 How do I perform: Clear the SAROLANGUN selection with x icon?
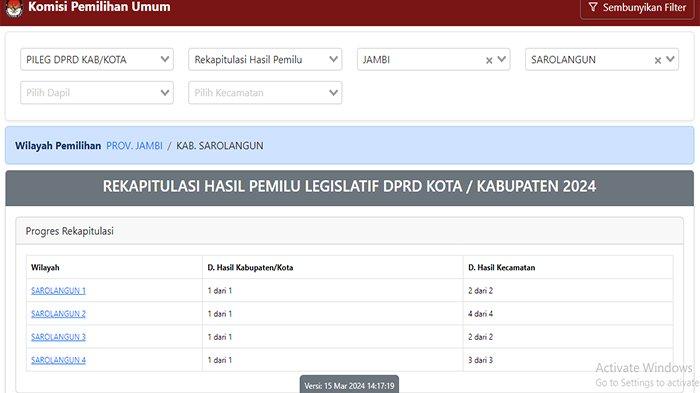click(x=658, y=60)
